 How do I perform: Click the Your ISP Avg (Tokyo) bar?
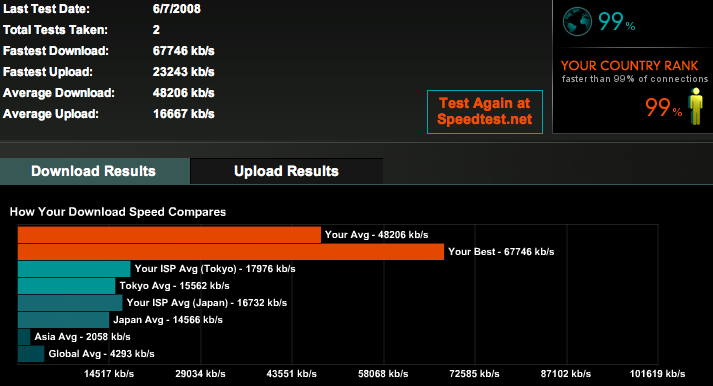(x=74, y=269)
